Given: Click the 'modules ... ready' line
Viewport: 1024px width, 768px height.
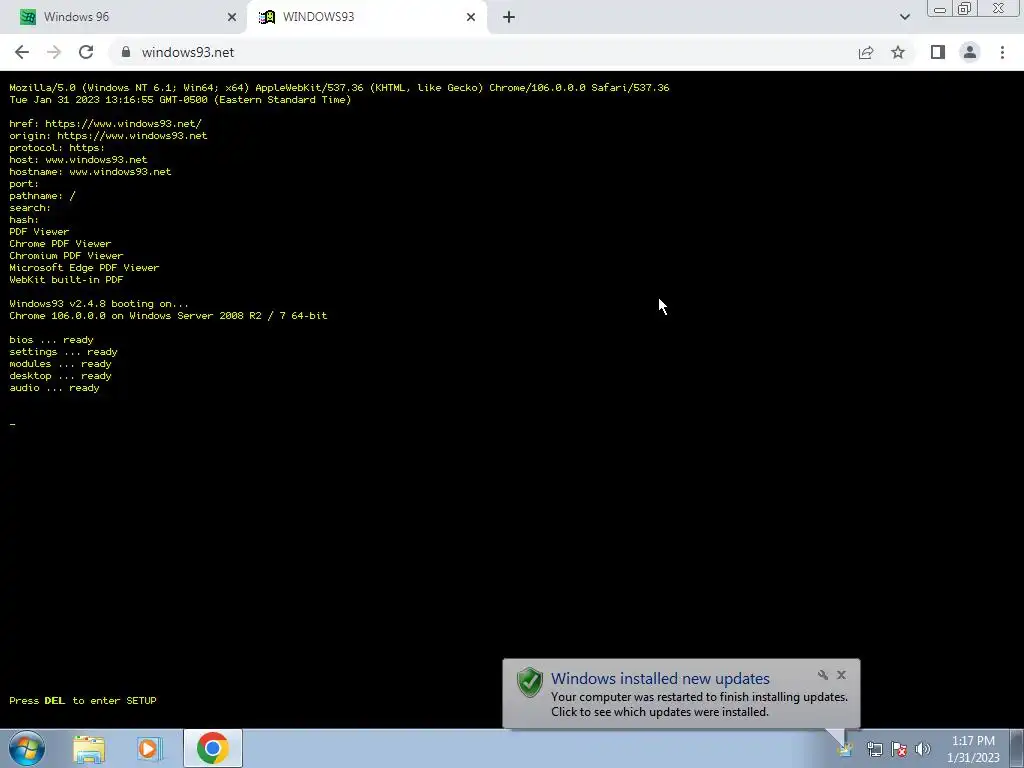Looking at the screenshot, I should tap(60, 364).
